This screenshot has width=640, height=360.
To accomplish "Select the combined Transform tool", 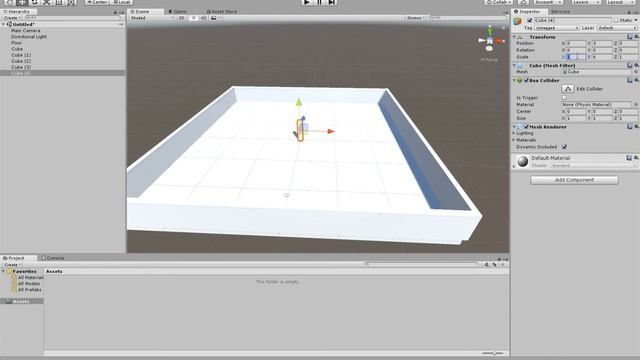I will (x=71, y=2).
